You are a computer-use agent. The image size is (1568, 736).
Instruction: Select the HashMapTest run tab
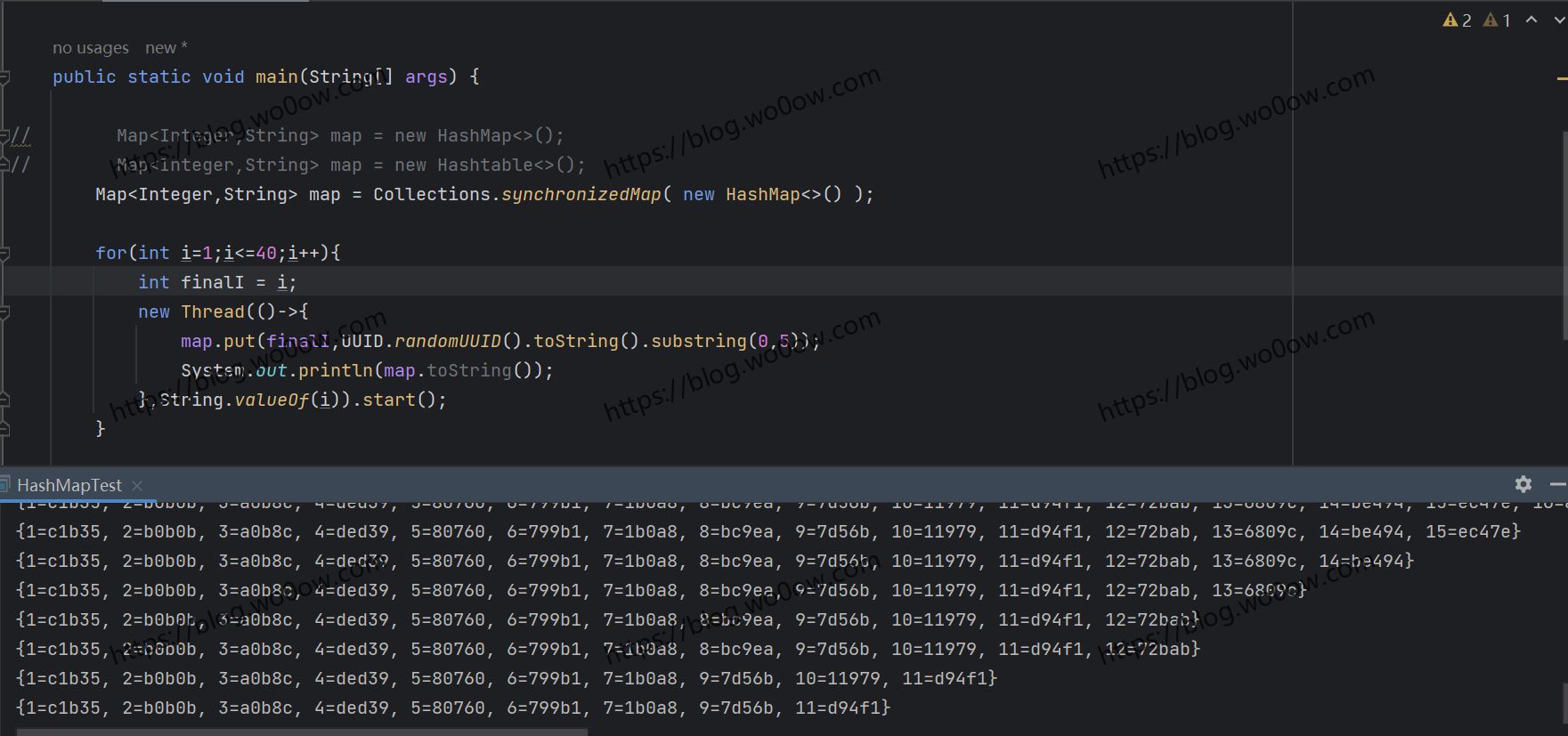click(x=69, y=485)
